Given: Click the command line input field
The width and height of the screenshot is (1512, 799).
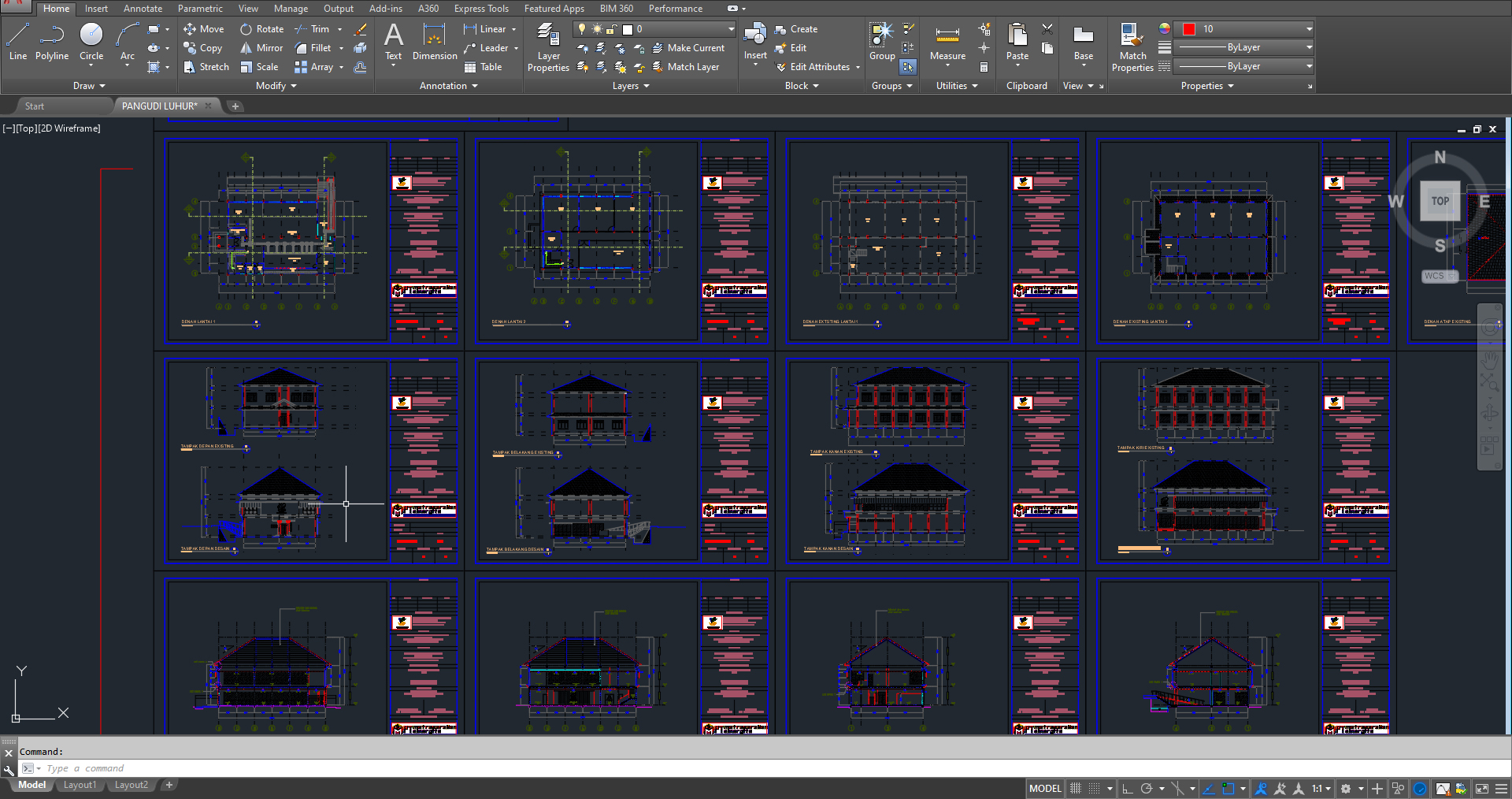Looking at the screenshot, I should pos(472,768).
